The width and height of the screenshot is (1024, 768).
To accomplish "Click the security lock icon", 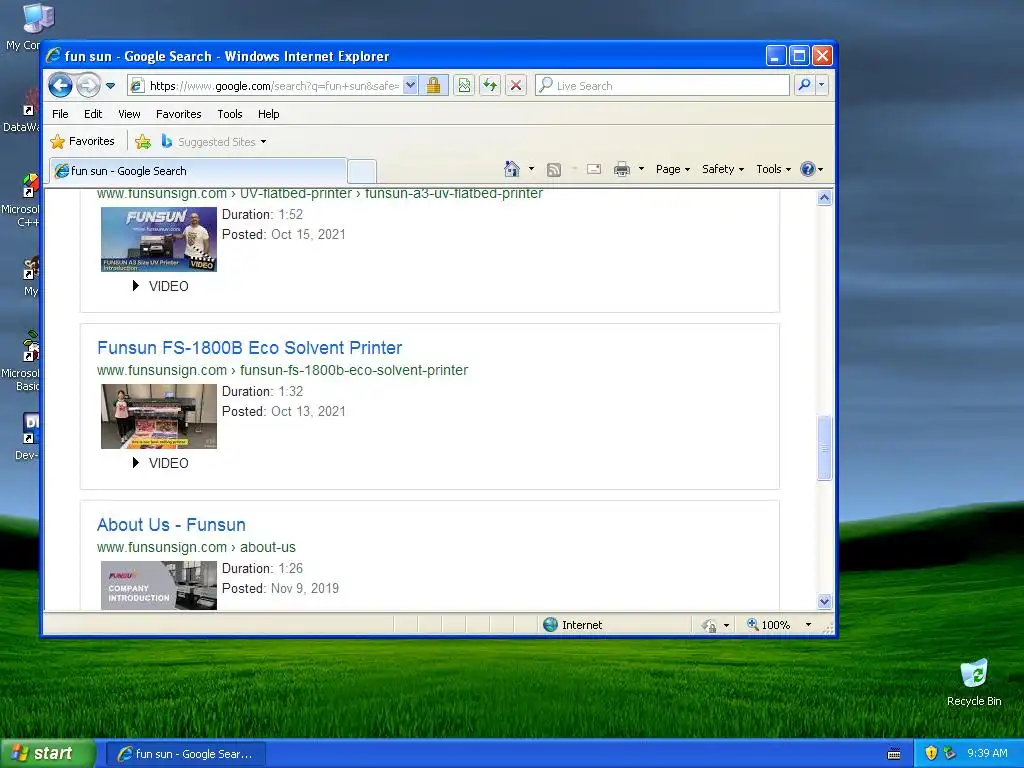I will click(433, 86).
